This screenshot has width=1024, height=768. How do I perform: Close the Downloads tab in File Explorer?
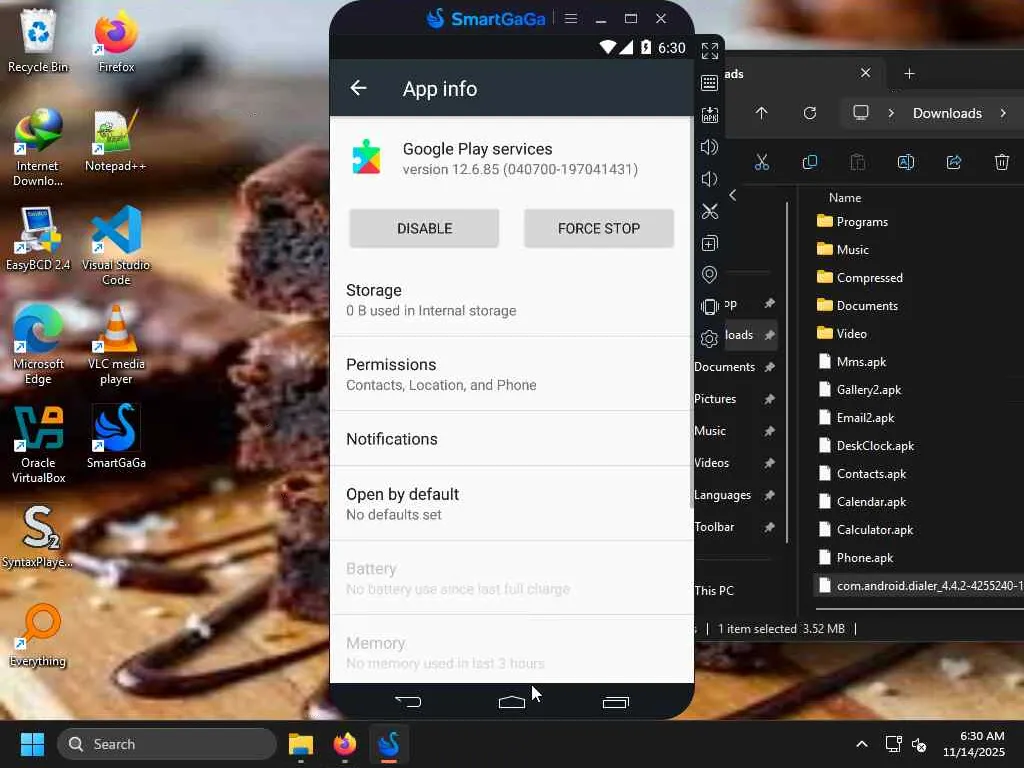click(865, 73)
